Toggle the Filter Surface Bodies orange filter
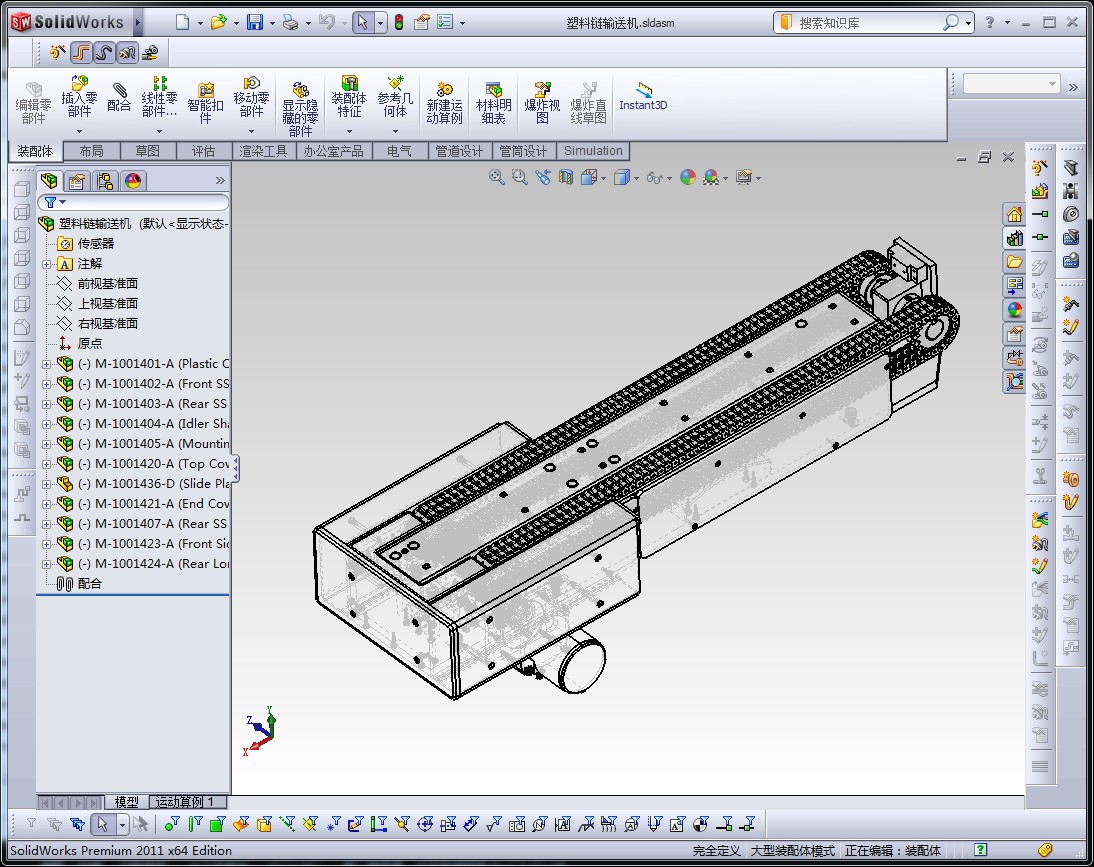This screenshot has height=867, width=1094. pyautogui.click(x=241, y=824)
